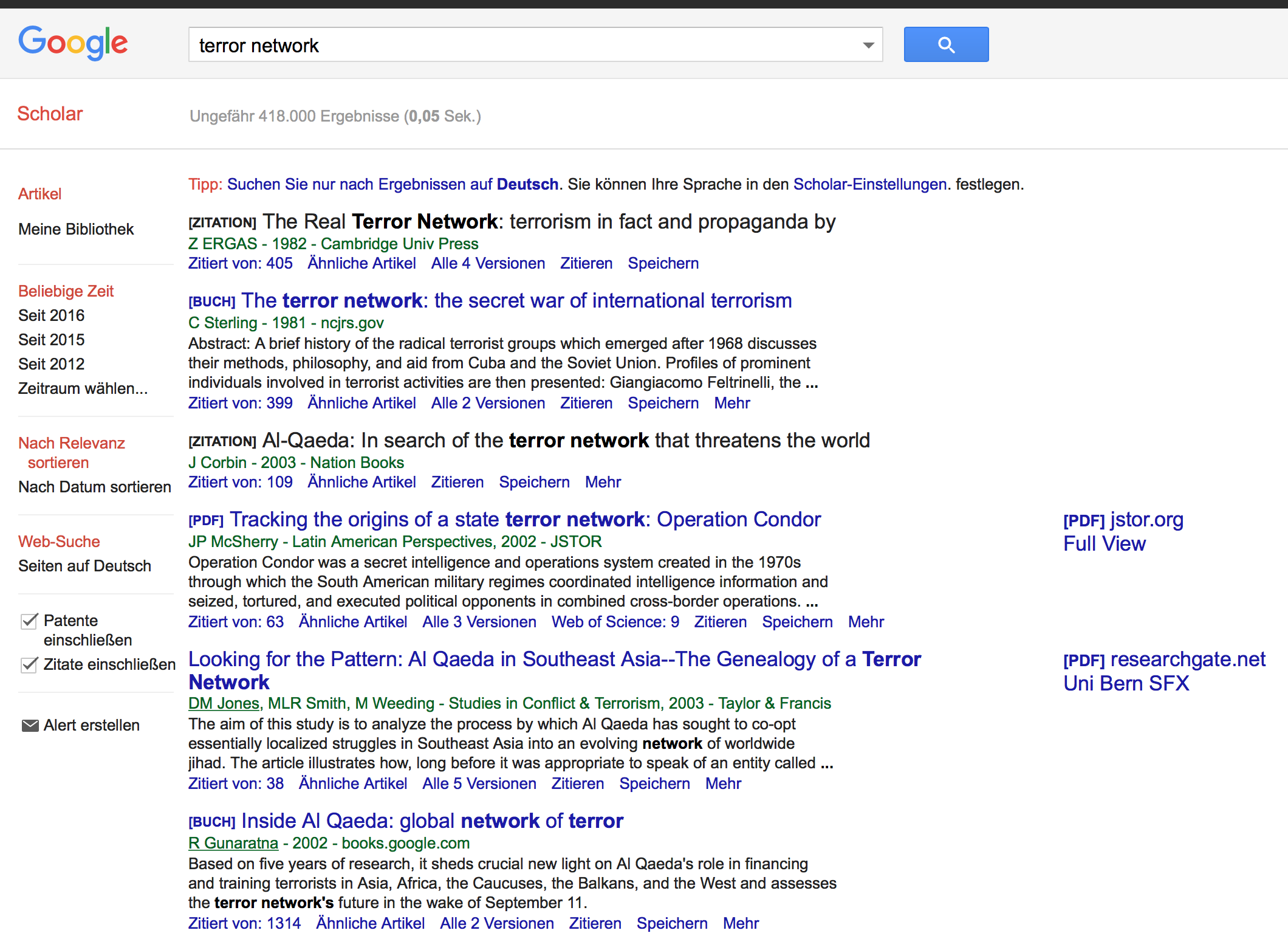Click the 'Alert erstellen' link
The width and height of the screenshot is (1288, 947).
pyautogui.click(x=92, y=725)
